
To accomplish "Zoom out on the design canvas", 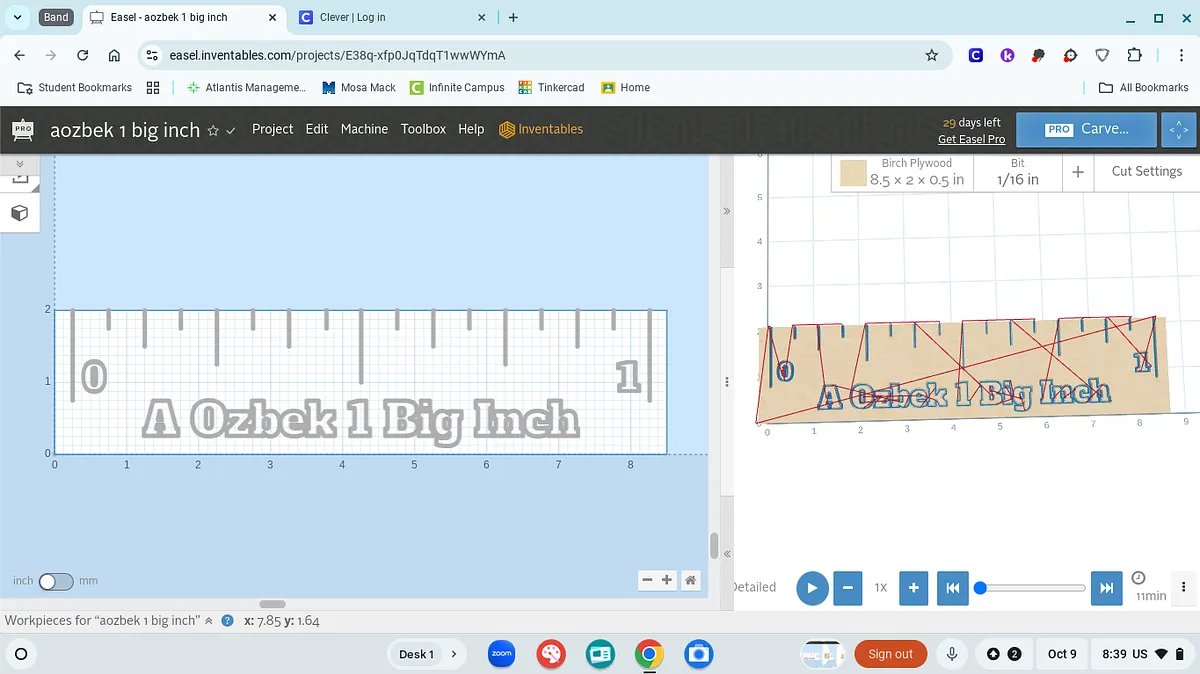I will [x=647, y=580].
